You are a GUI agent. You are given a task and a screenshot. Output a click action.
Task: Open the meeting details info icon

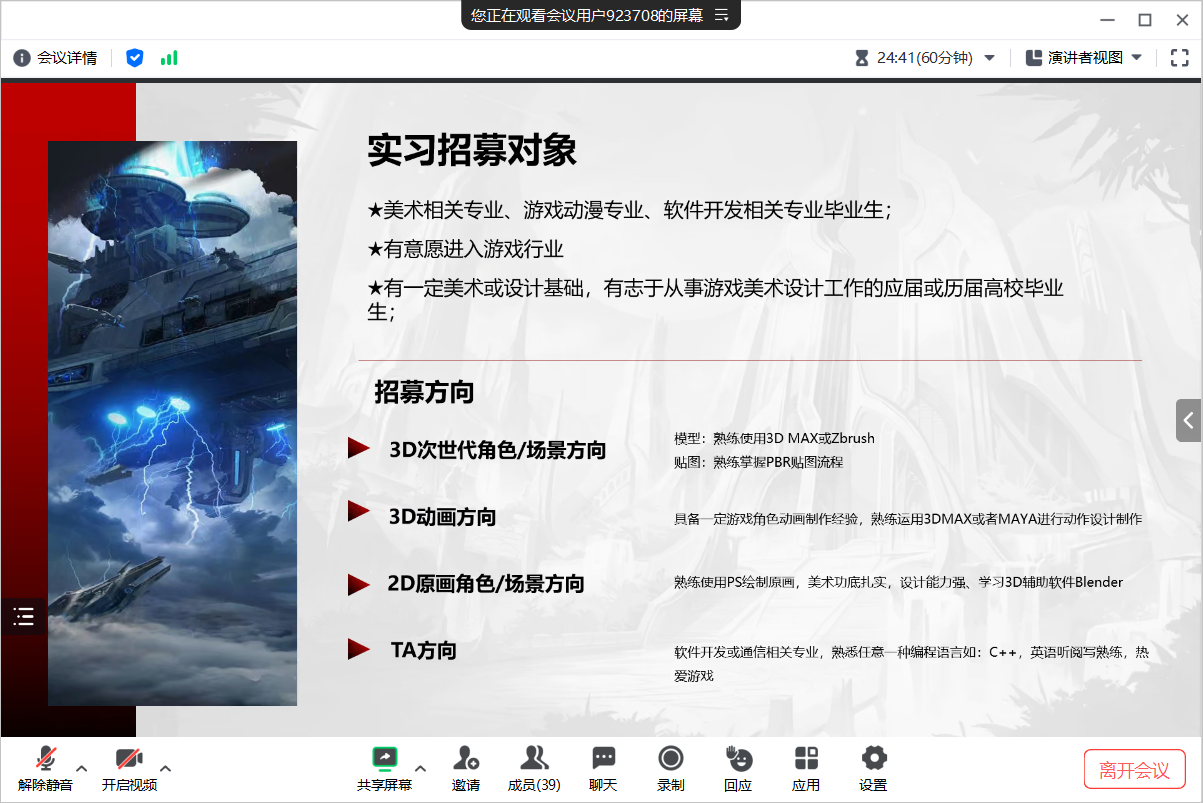(21, 58)
